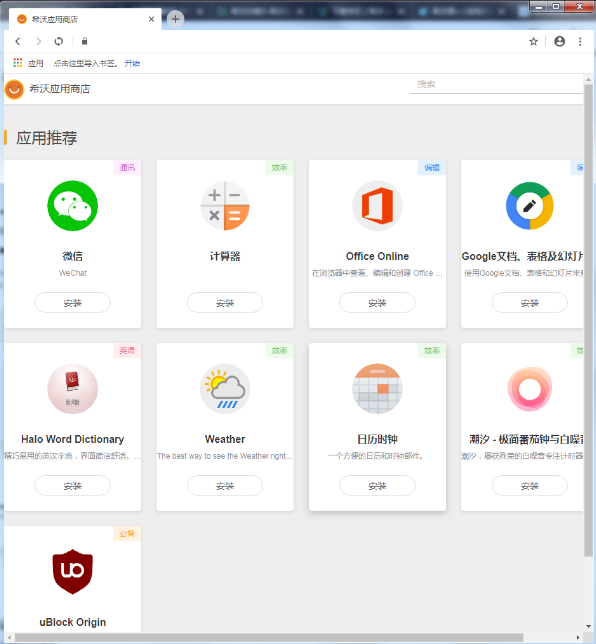Click 安装 under 潮汐 card
The image size is (596, 644).
click(530, 485)
